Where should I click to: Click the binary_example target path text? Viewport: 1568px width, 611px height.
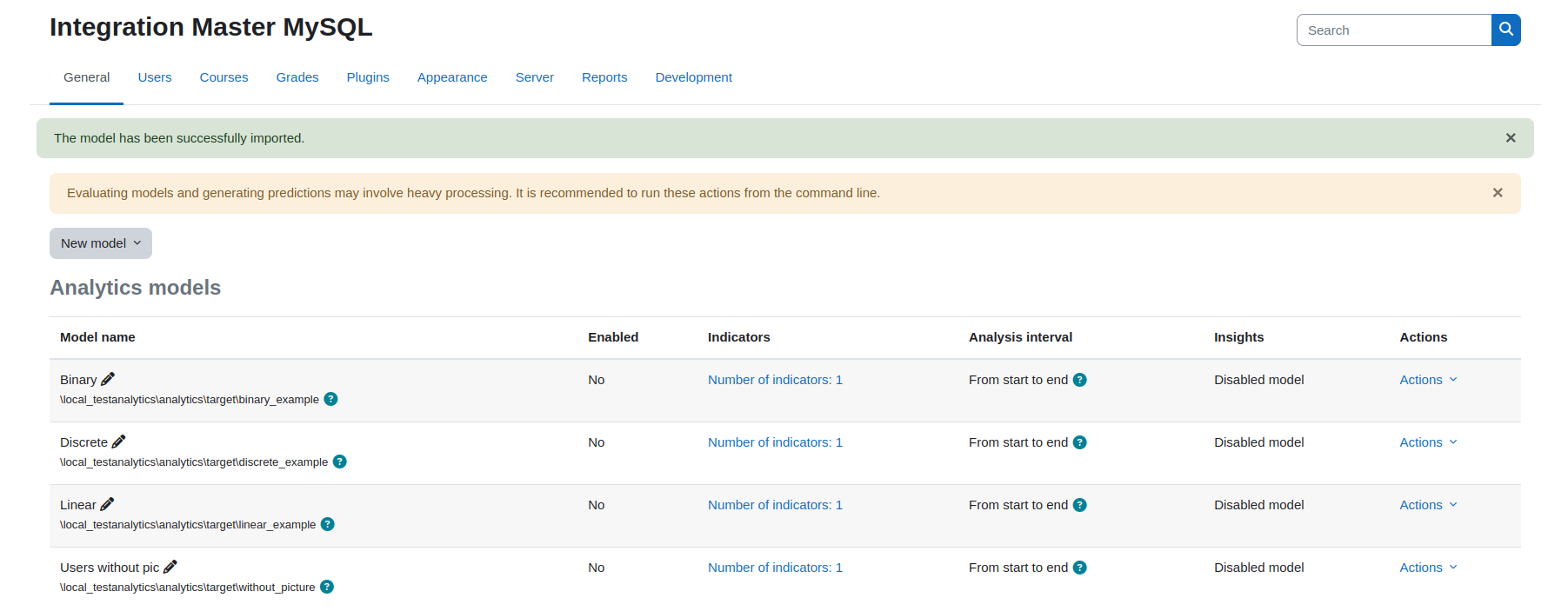tap(190, 400)
